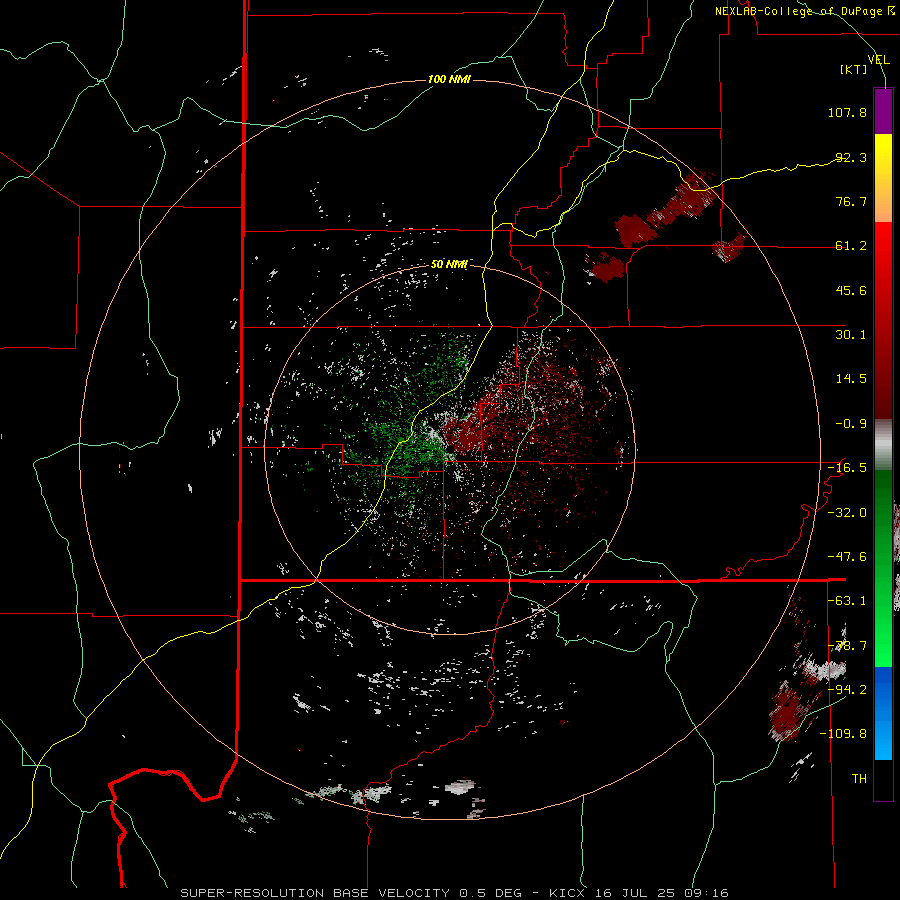This screenshot has width=900, height=900.
Task: Select the 92.3 velocity scale value
Action: pos(851,157)
